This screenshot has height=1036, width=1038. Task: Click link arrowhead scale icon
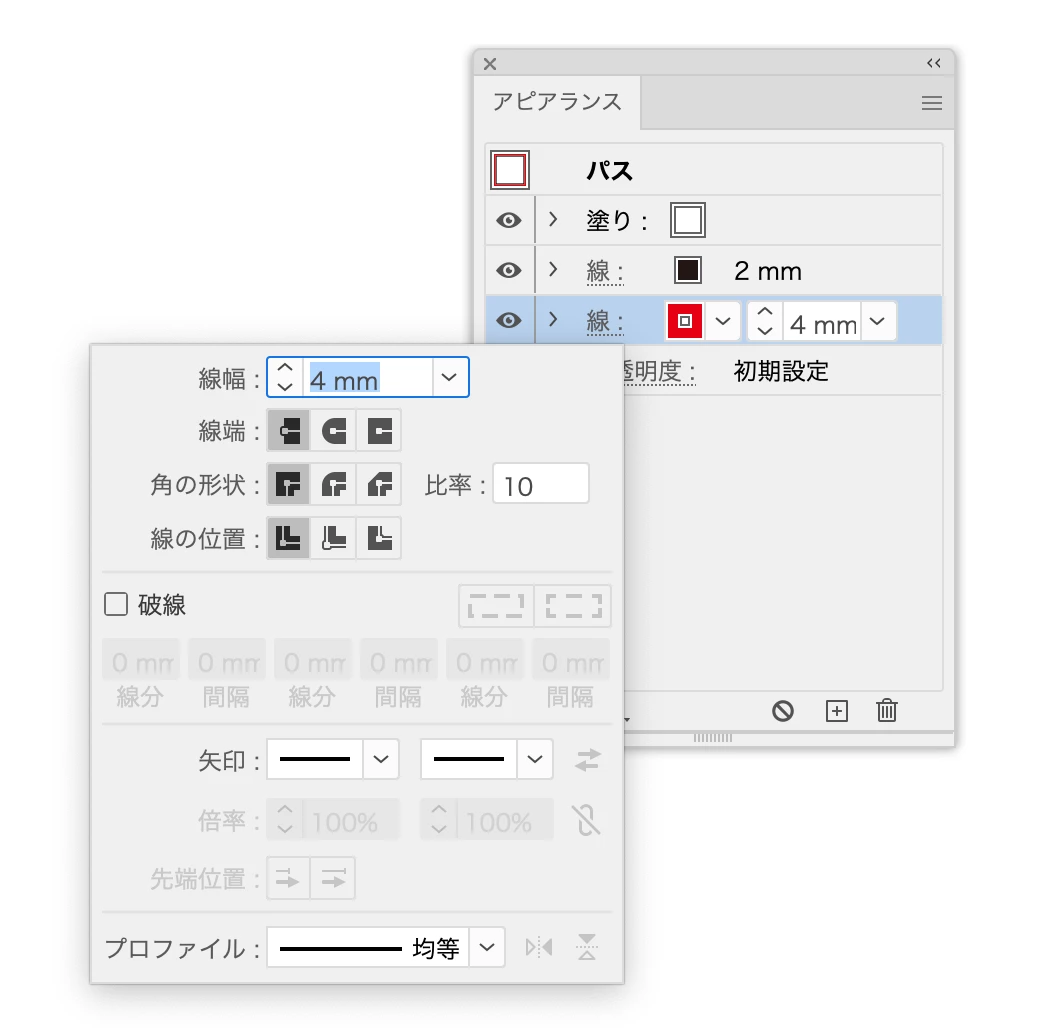point(587,820)
